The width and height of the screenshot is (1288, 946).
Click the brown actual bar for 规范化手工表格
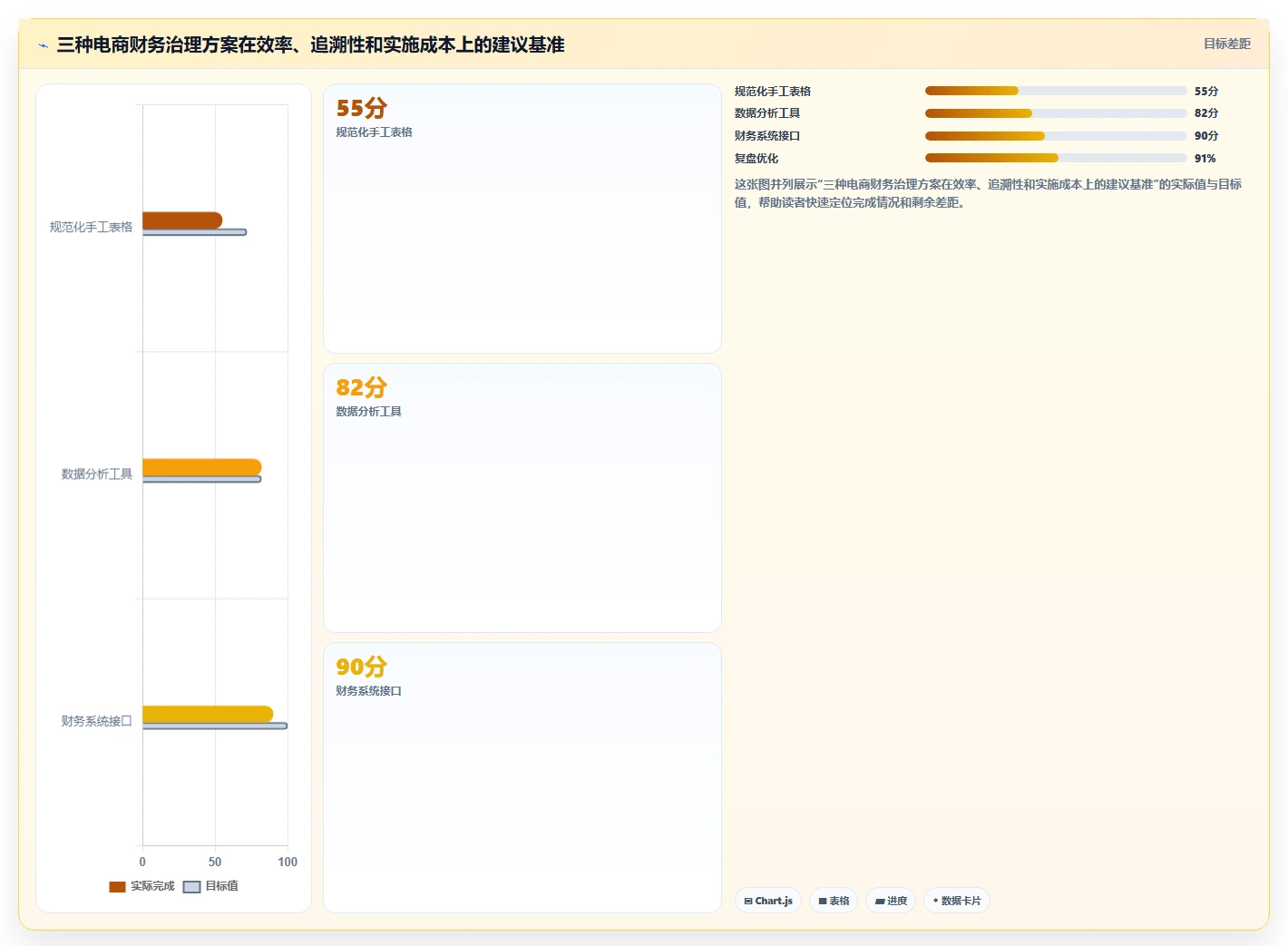(x=182, y=220)
